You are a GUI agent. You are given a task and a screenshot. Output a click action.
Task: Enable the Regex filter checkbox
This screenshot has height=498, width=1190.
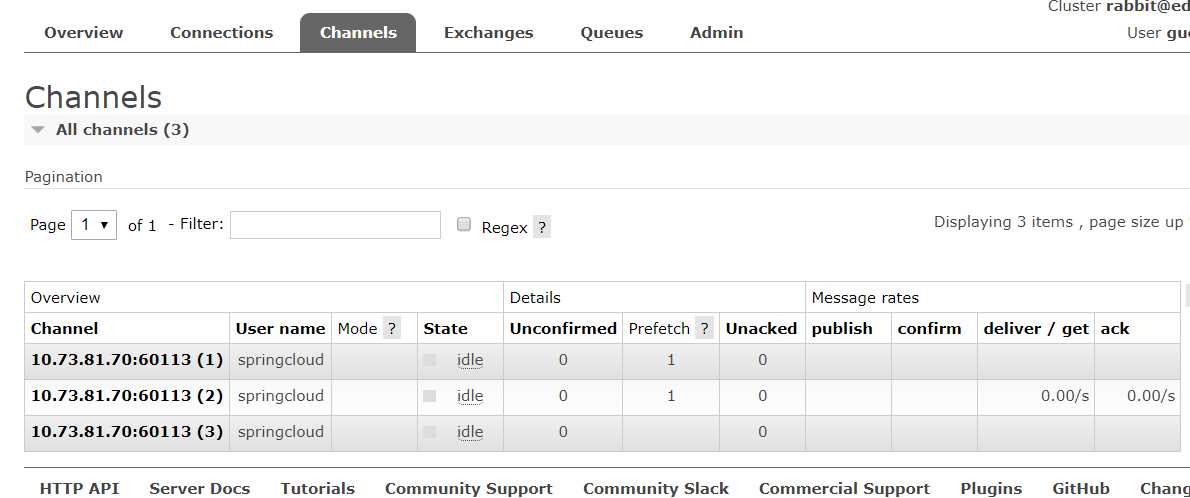(x=464, y=225)
